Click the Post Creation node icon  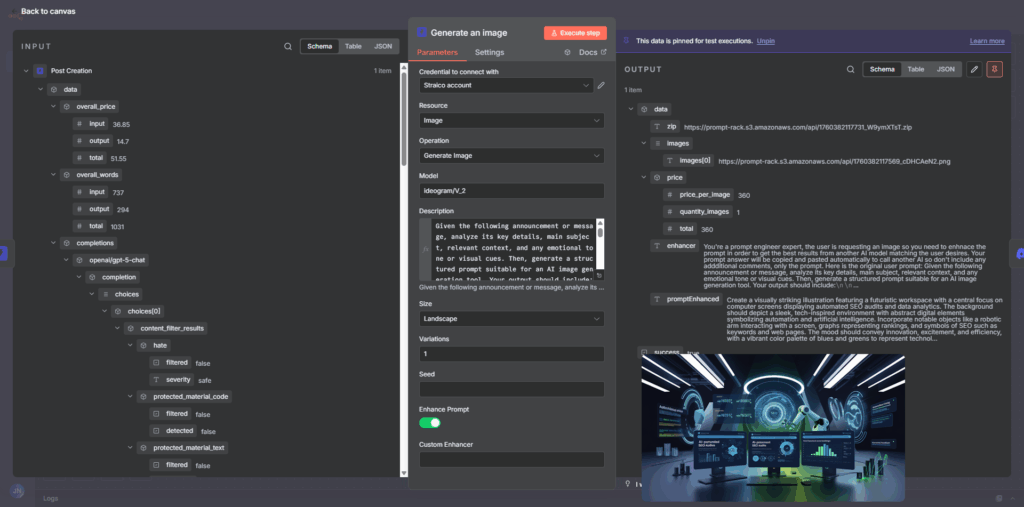[40, 71]
